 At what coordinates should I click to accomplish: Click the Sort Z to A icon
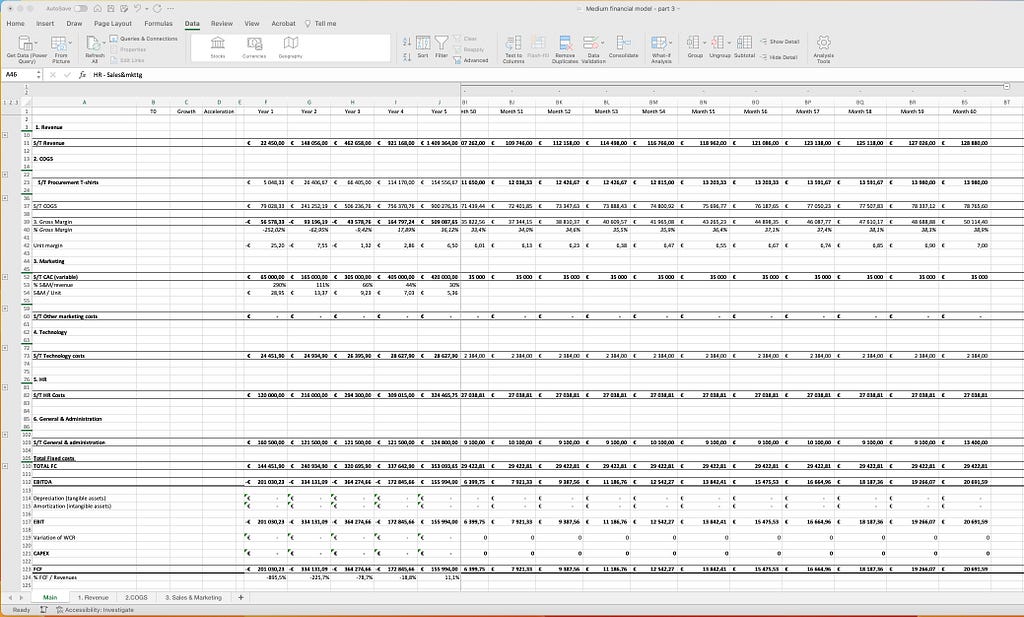pyautogui.click(x=407, y=57)
